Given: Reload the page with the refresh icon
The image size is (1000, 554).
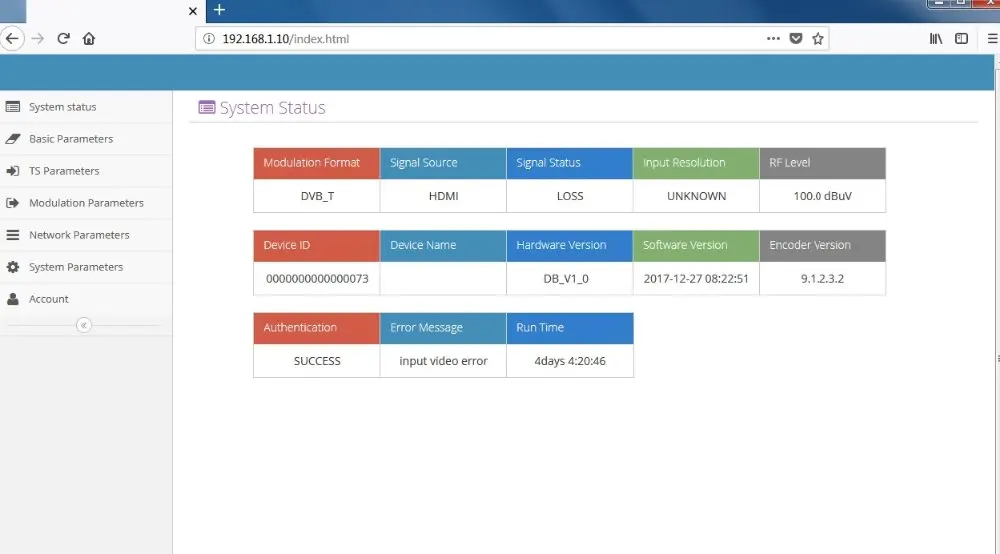Looking at the screenshot, I should pos(63,39).
